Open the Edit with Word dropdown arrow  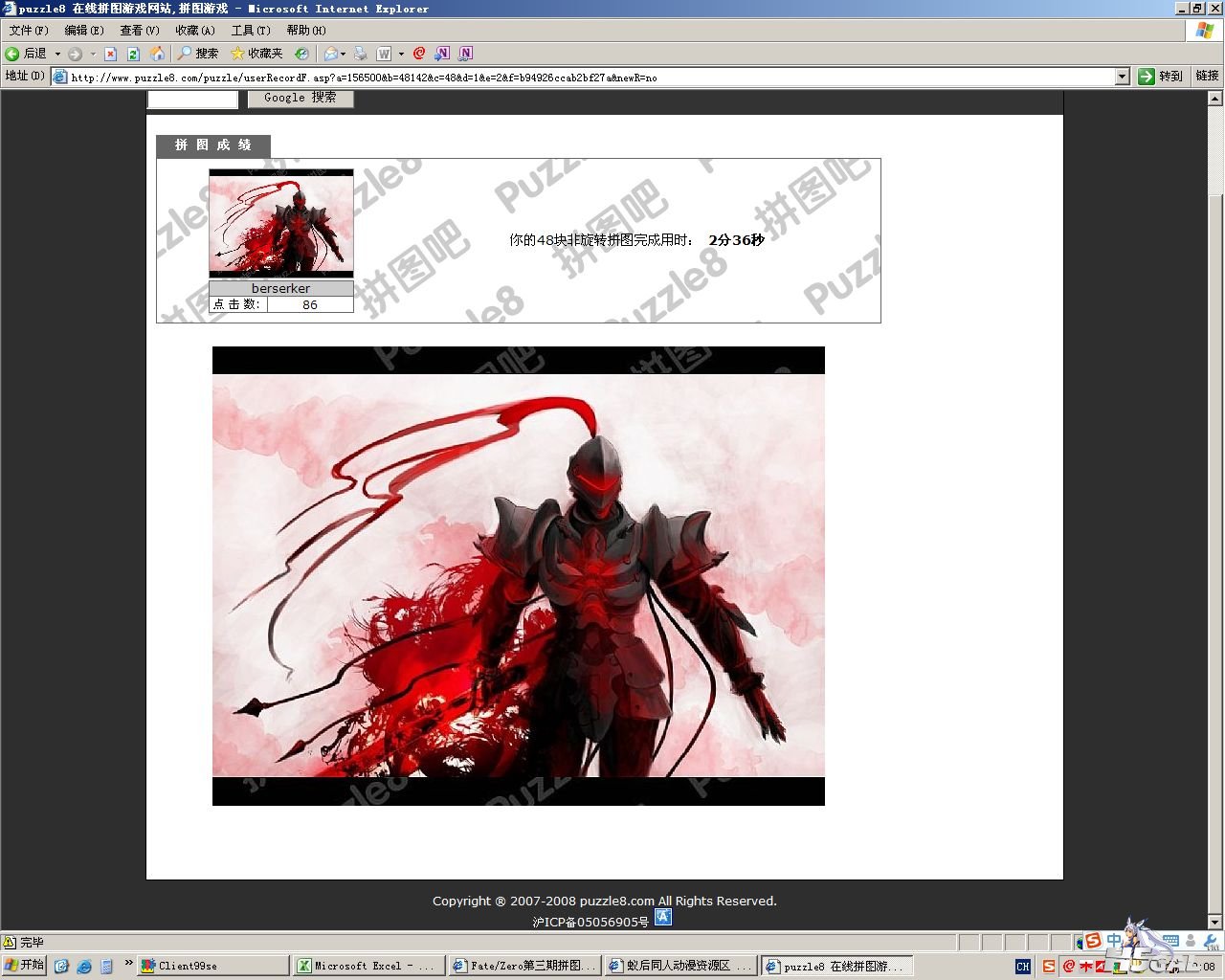pyautogui.click(x=401, y=54)
